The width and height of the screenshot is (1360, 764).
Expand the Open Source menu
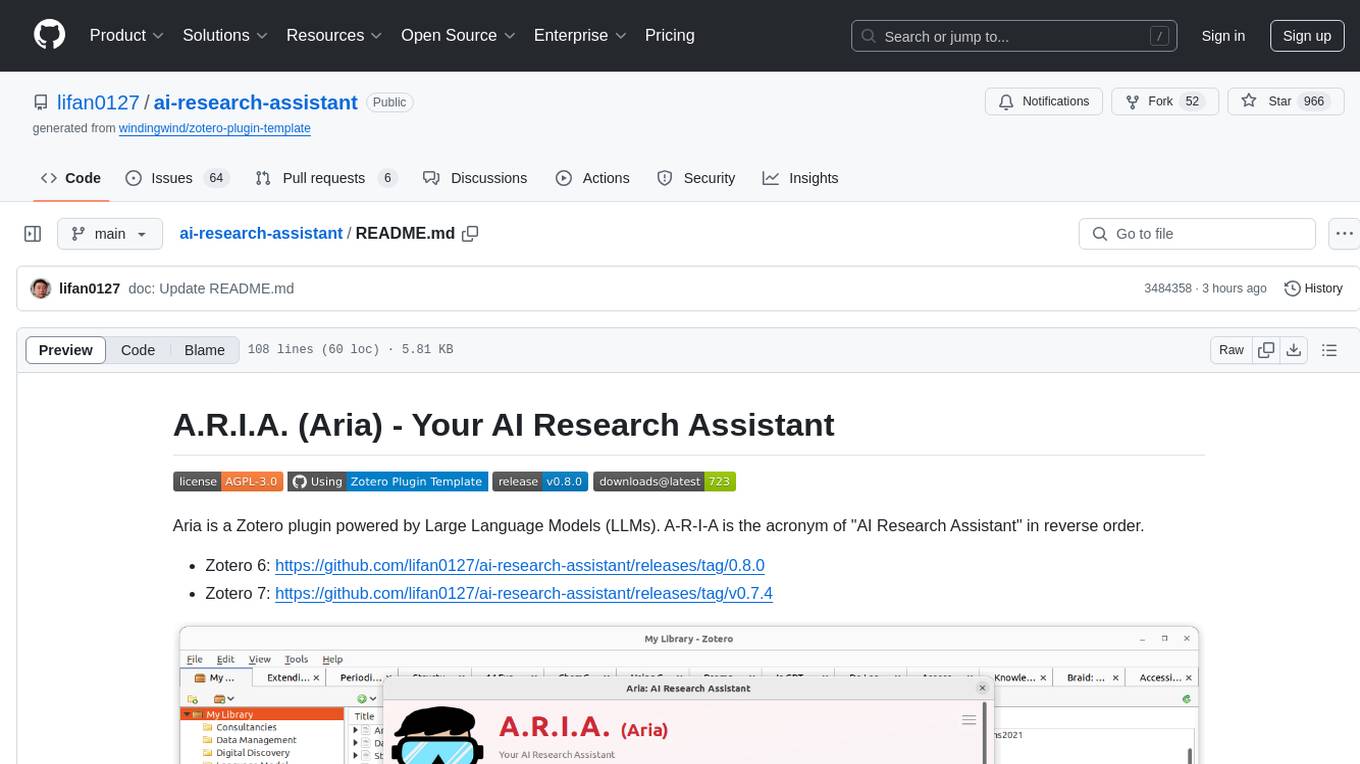[x=458, y=35]
